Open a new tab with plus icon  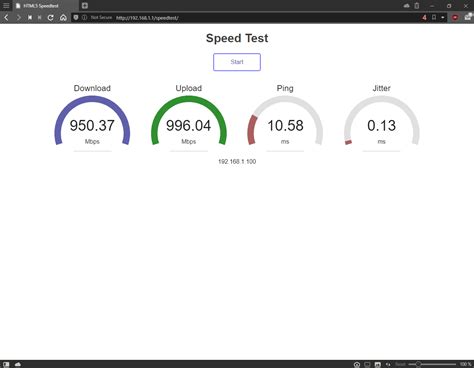click(x=85, y=6)
